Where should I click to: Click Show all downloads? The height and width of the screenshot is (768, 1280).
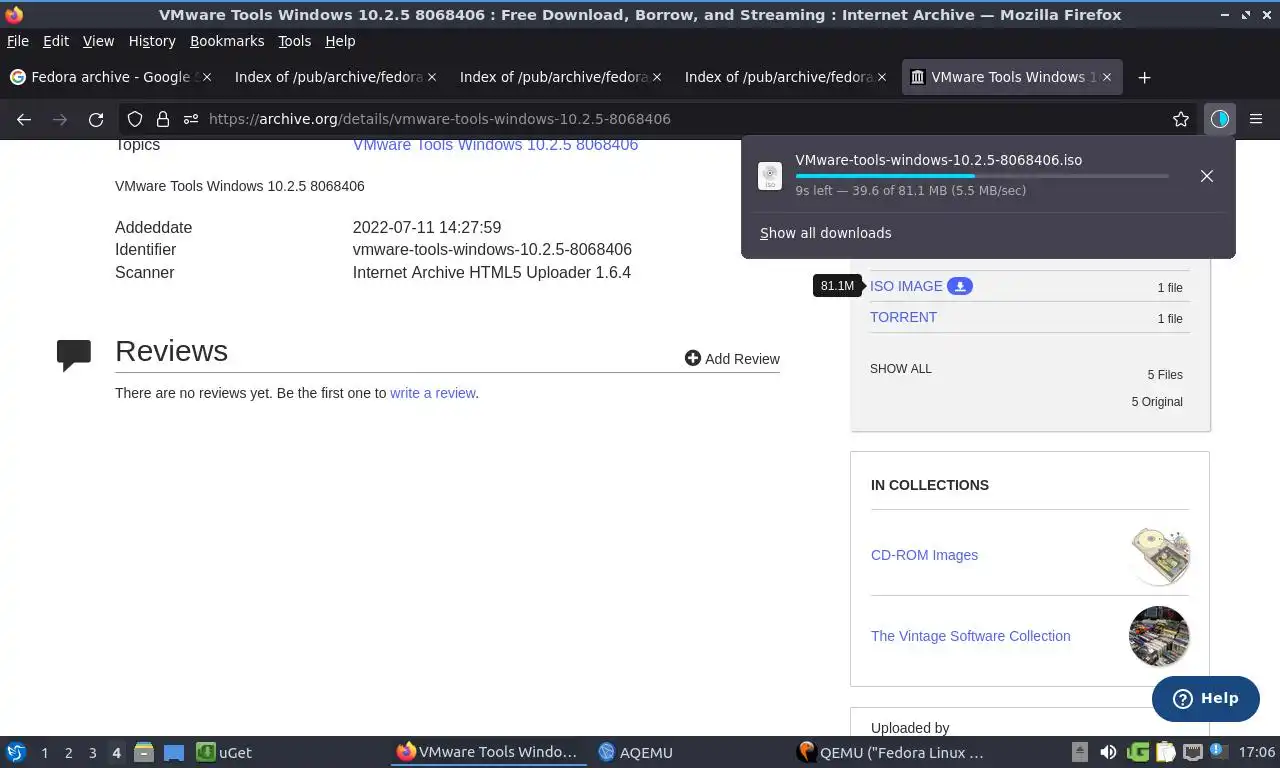(825, 233)
